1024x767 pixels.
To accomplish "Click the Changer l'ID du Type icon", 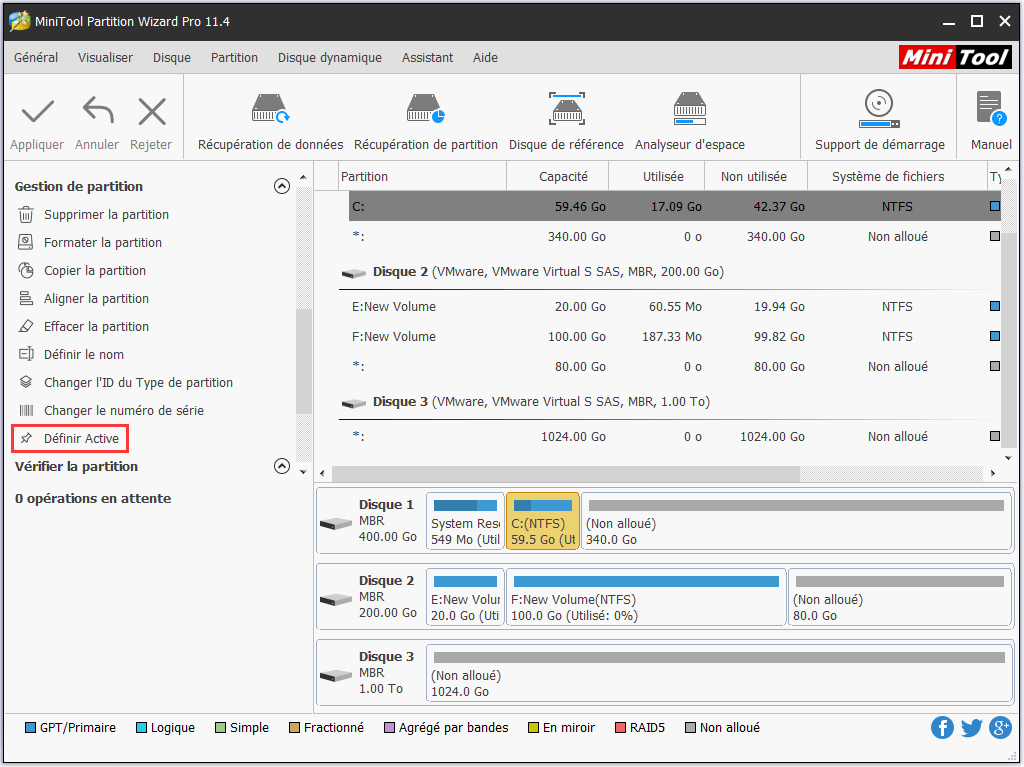I will 25,382.
